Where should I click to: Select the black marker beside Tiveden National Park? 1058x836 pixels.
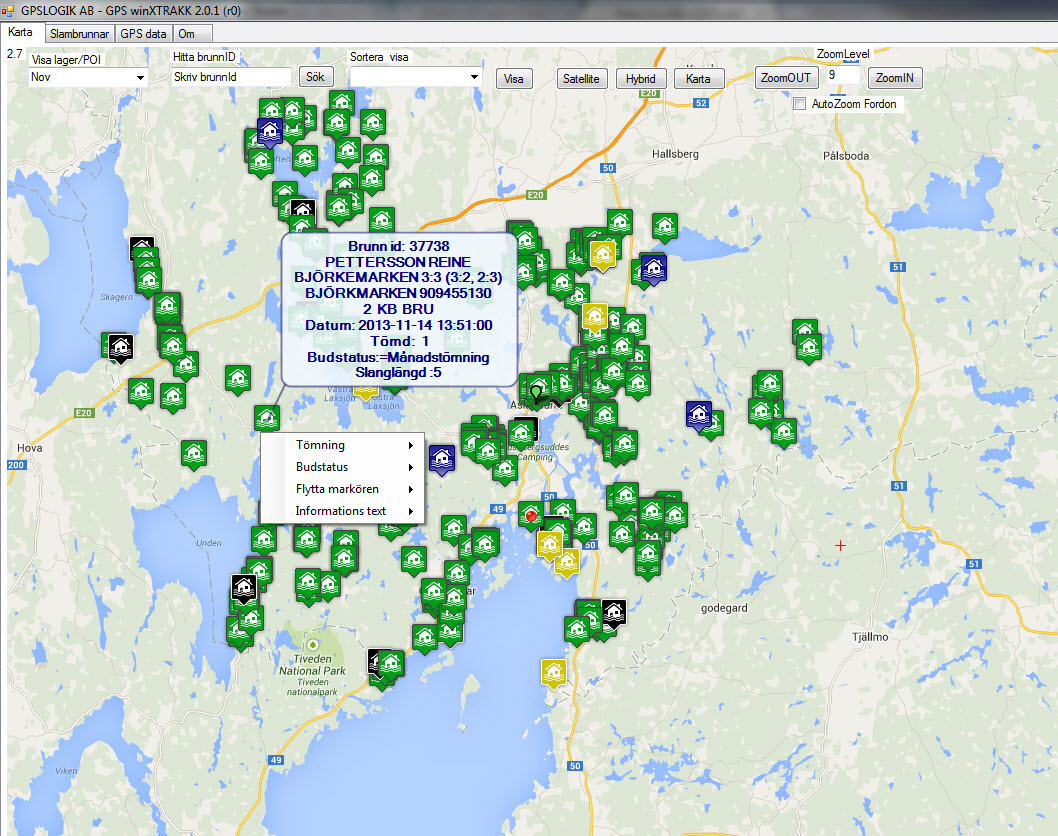click(x=378, y=662)
